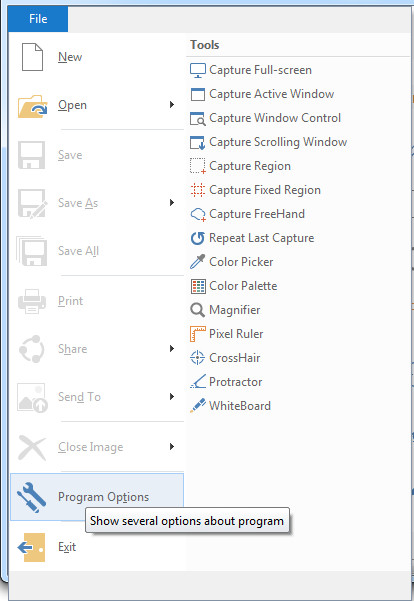Select Program Options menu entry
Viewport: 414px width, 601px height.
click(97, 497)
